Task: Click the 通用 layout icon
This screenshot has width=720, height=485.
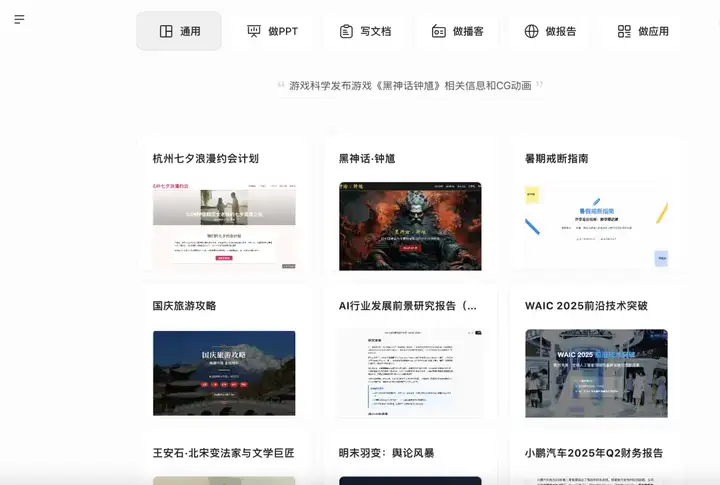Action: tap(166, 31)
